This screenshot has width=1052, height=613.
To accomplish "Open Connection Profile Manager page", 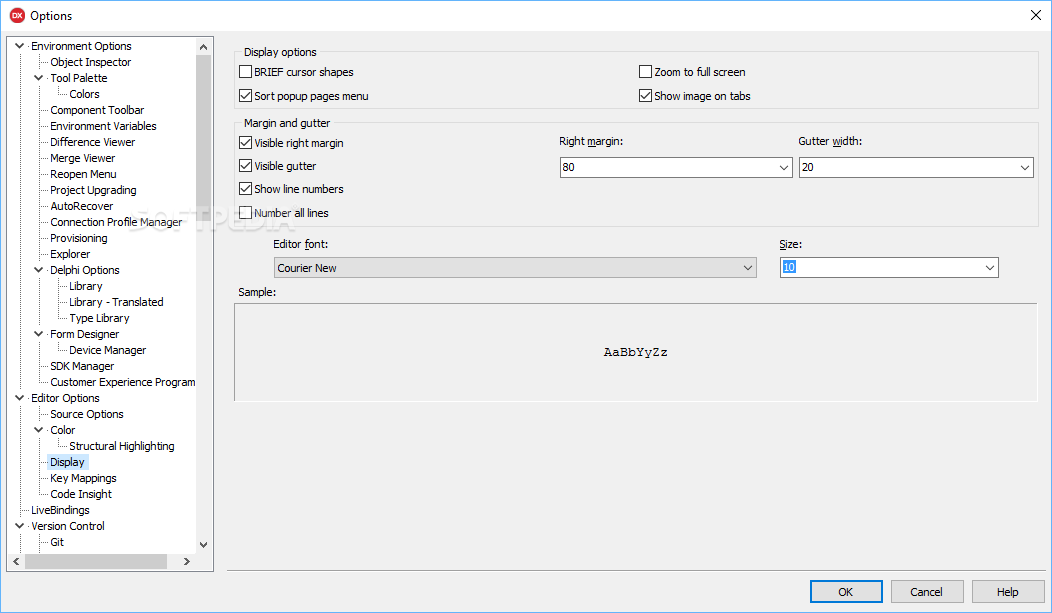I will [116, 222].
